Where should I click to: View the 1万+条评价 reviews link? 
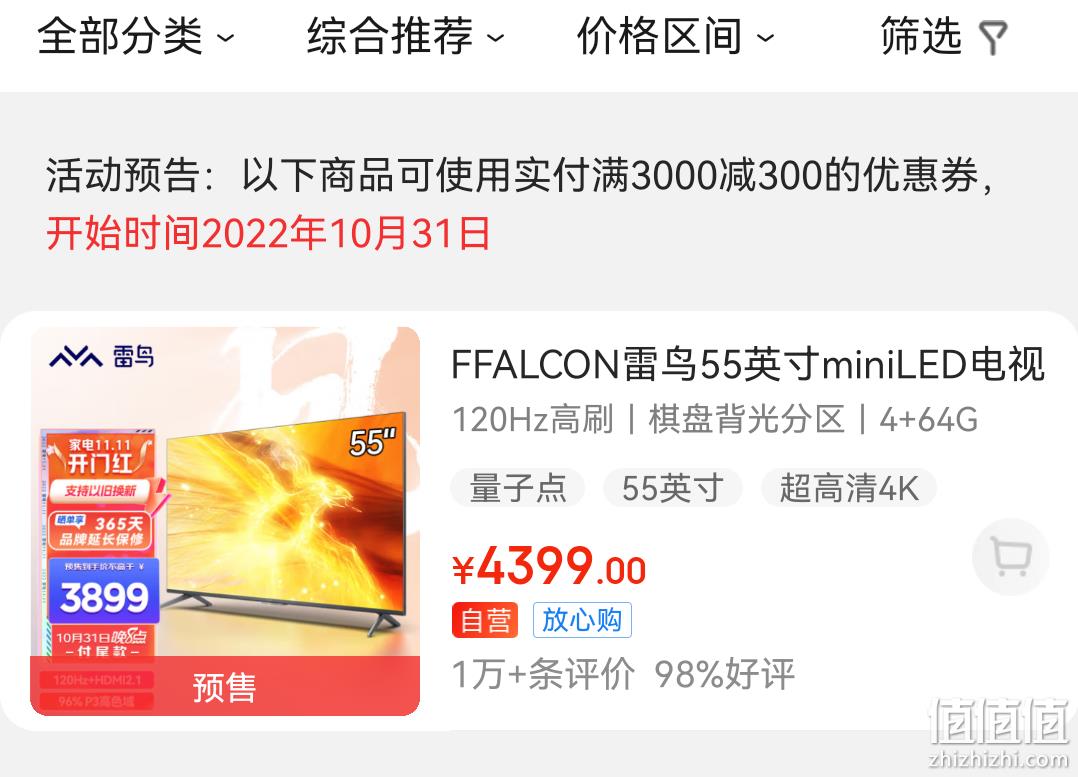point(543,673)
